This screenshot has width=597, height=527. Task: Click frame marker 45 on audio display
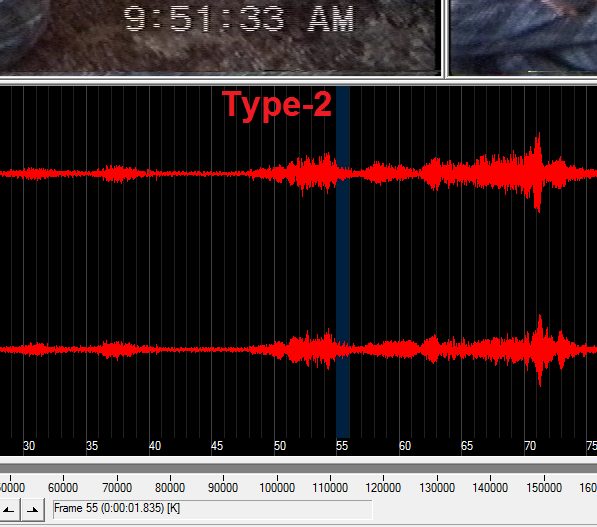217,446
